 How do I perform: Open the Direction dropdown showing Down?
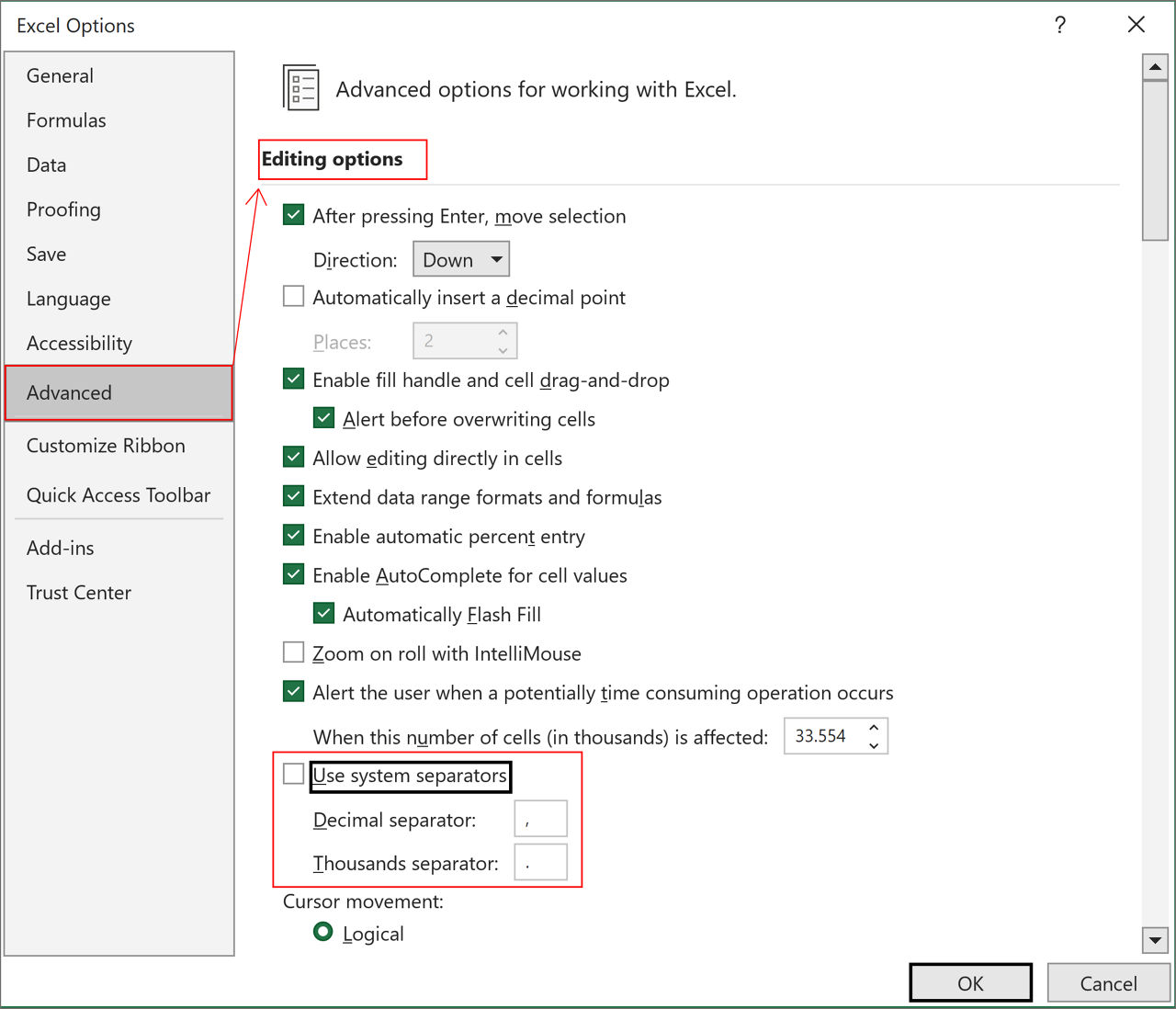pos(461,259)
